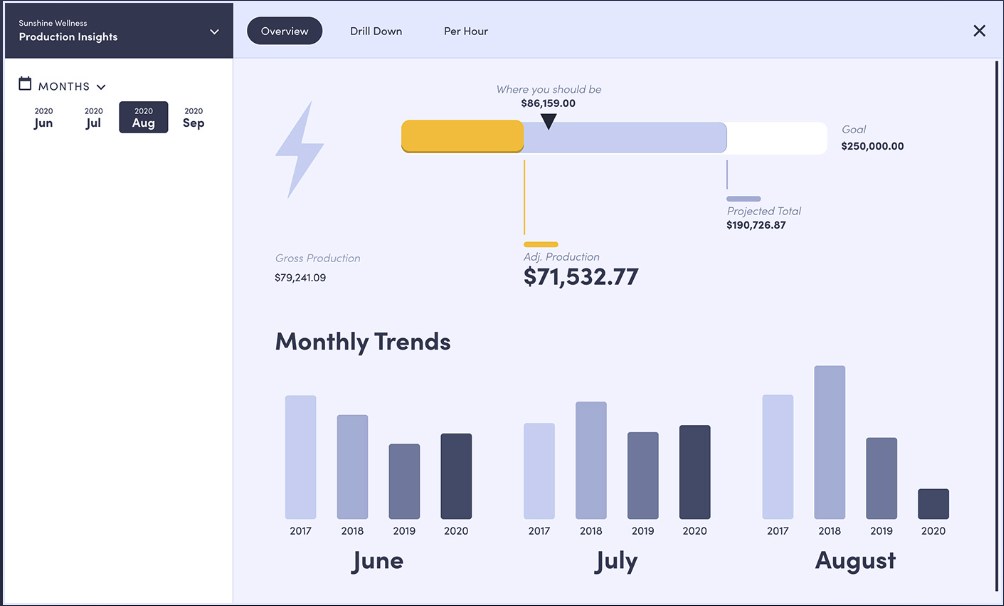Screen dimensions: 1004x606
Task: Switch to the Drill Down tab
Action: pyautogui.click(x=376, y=31)
